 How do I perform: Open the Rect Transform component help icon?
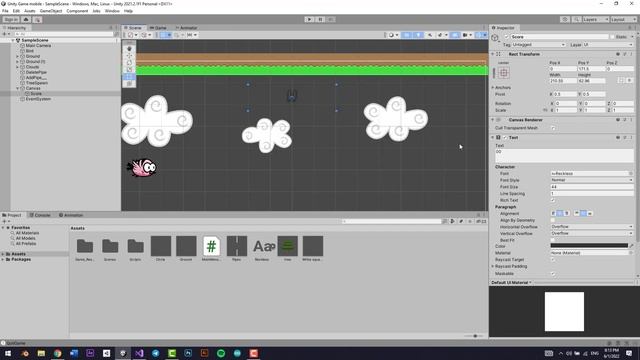click(618, 54)
